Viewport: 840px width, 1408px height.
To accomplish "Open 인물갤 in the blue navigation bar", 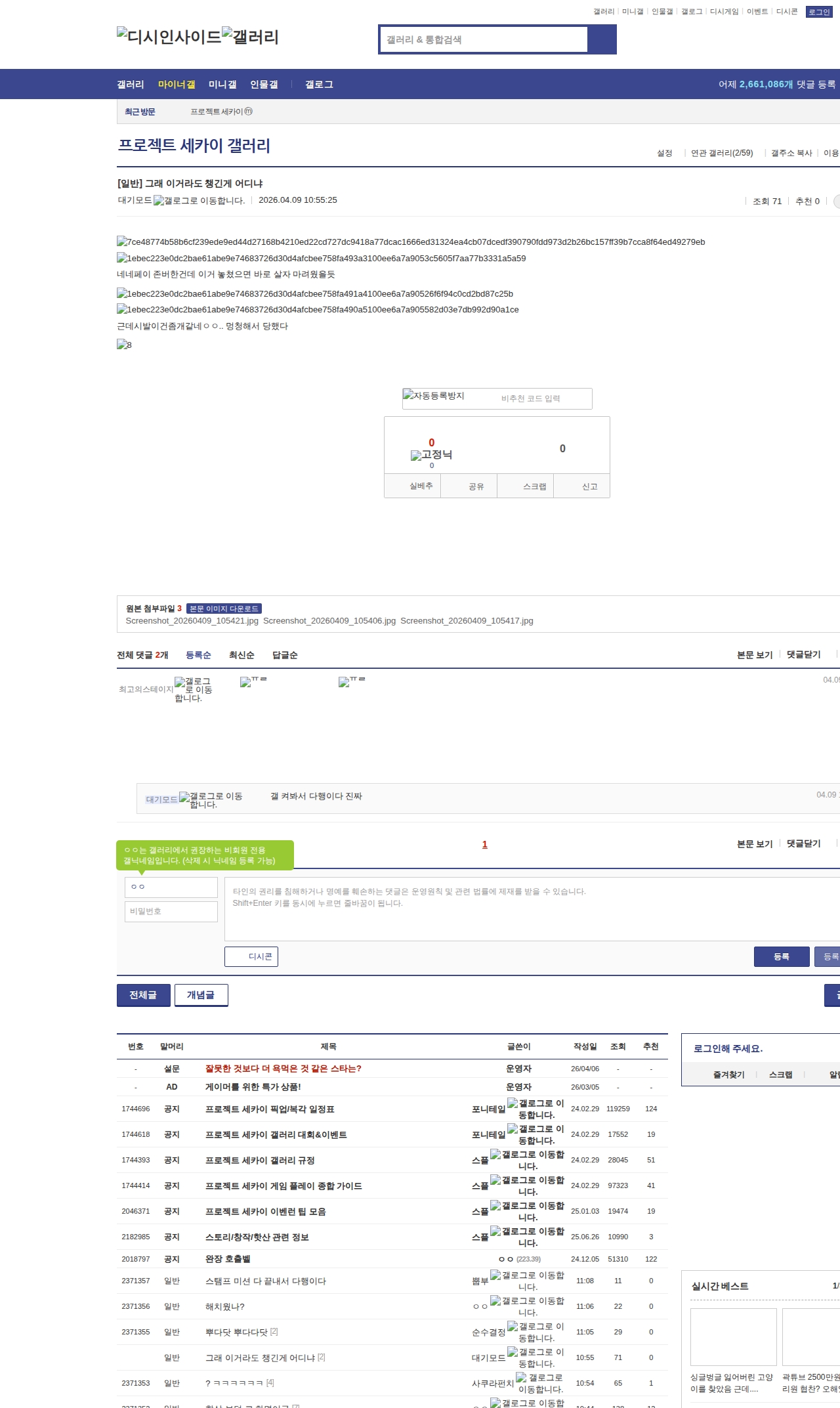I will point(264,85).
